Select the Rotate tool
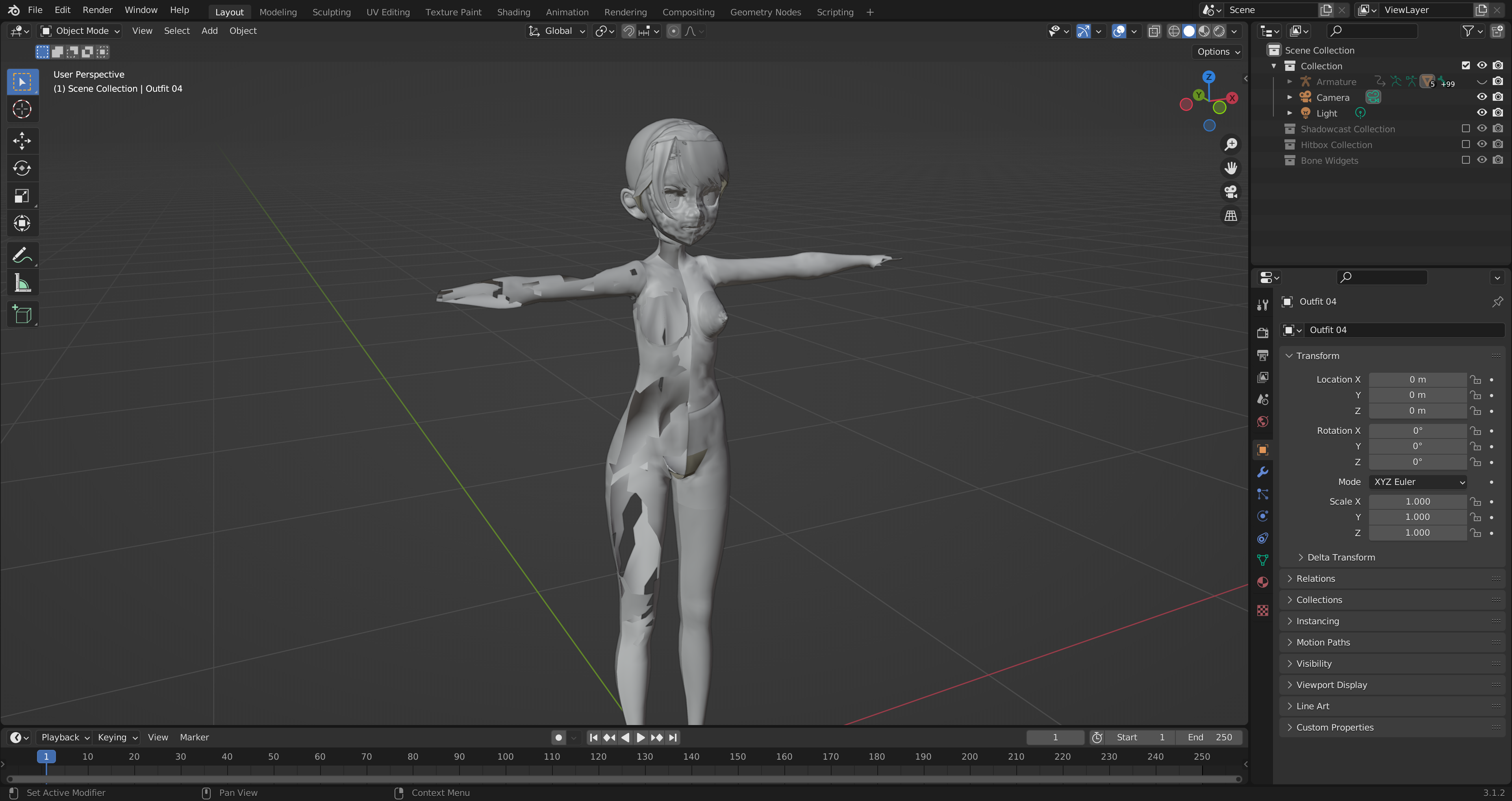The image size is (1512, 801). coord(22,168)
